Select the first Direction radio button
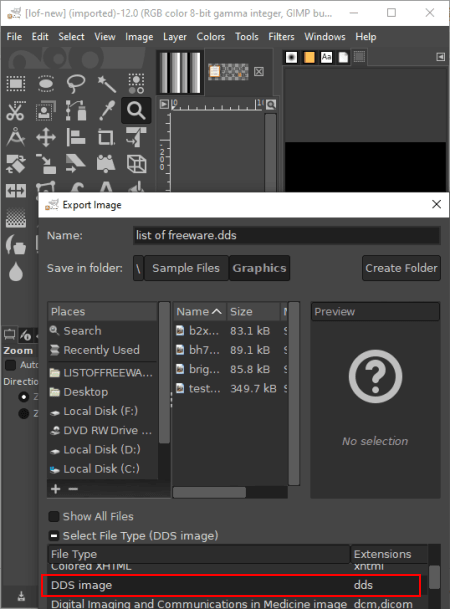 coord(24,397)
